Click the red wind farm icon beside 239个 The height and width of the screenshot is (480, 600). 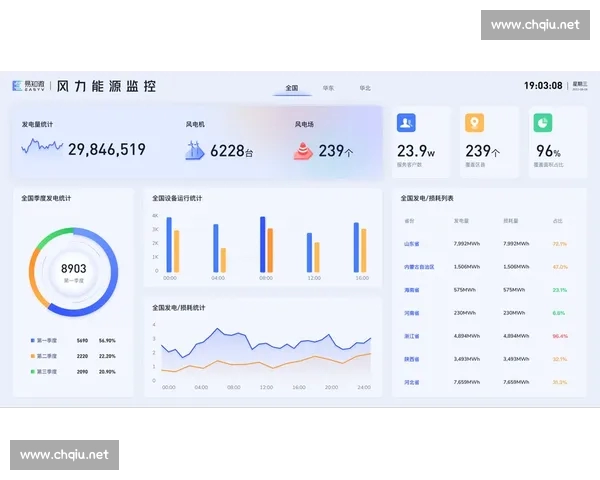(303, 151)
